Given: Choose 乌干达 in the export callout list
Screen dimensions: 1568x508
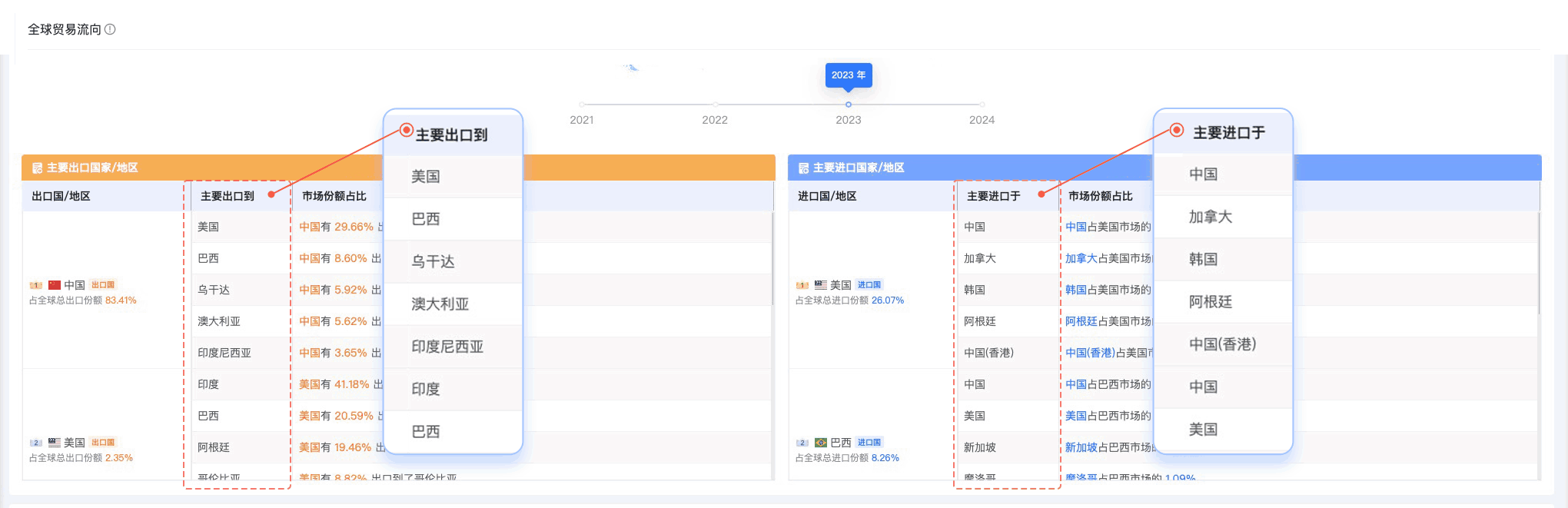Looking at the screenshot, I should click(x=433, y=262).
